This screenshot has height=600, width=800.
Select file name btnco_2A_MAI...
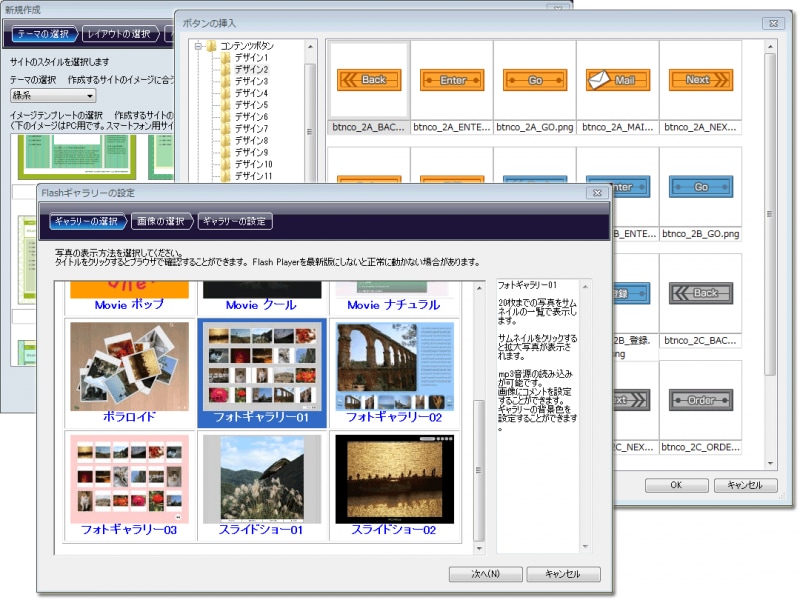pyautogui.click(x=618, y=127)
